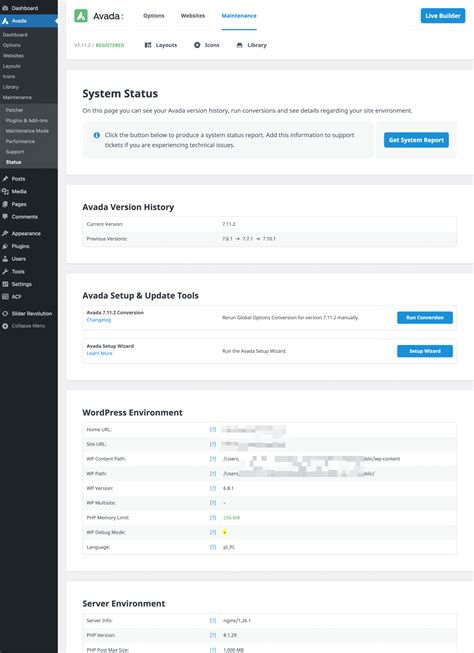474x653 pixels.
Task: Click the Posts pin icon
Action: pyautogui.click(x=5, y=179)
